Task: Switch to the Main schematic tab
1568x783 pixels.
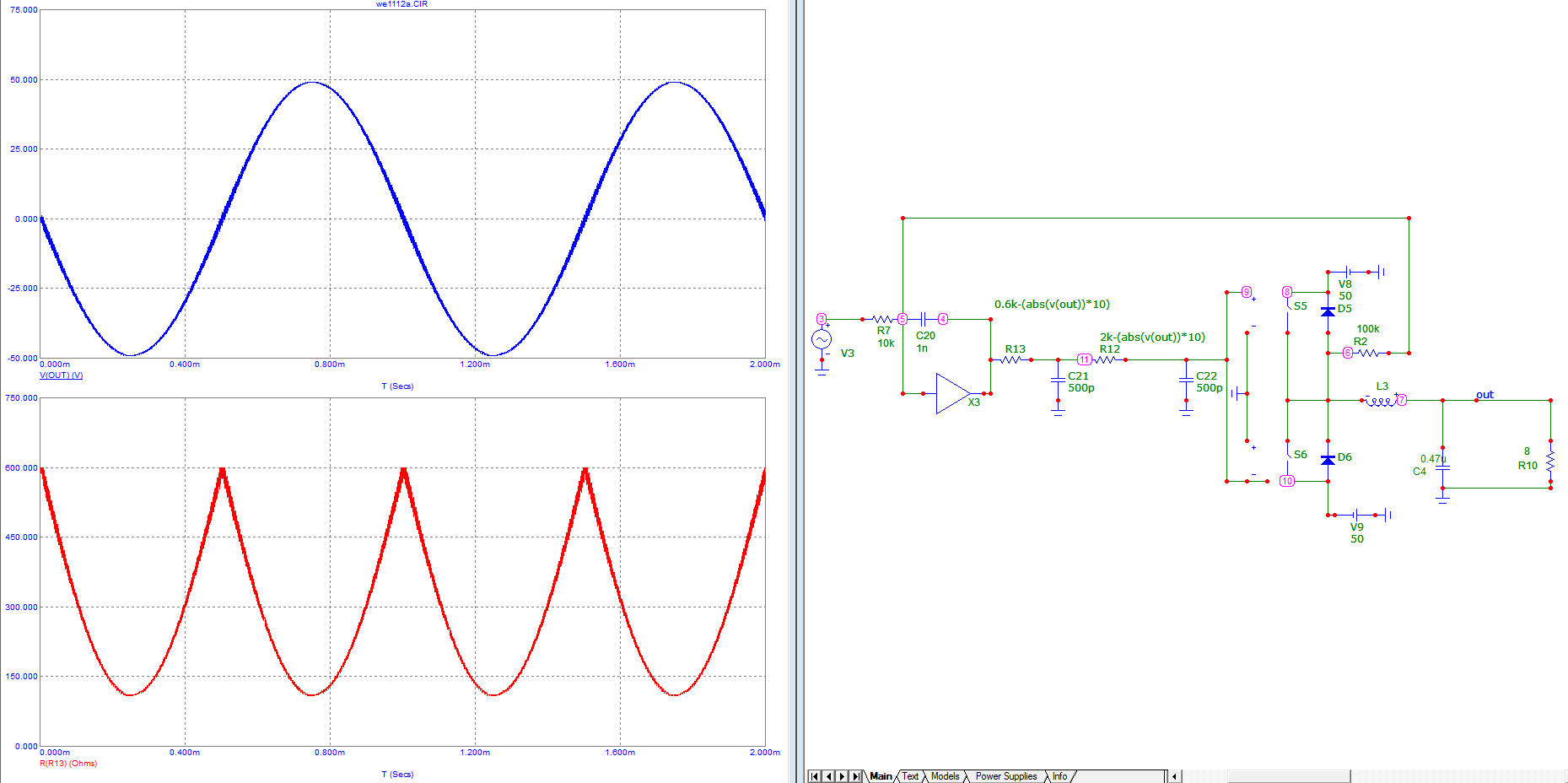Action: click(x=881, y=776)
